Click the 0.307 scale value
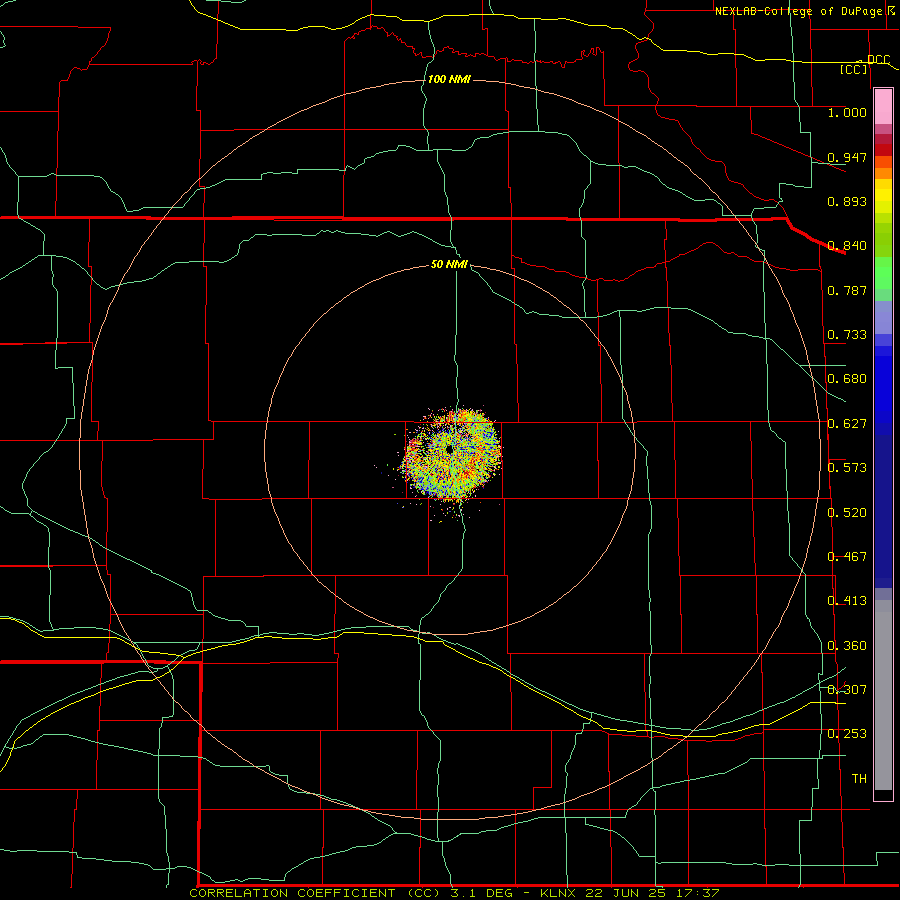 click(847, 690)
